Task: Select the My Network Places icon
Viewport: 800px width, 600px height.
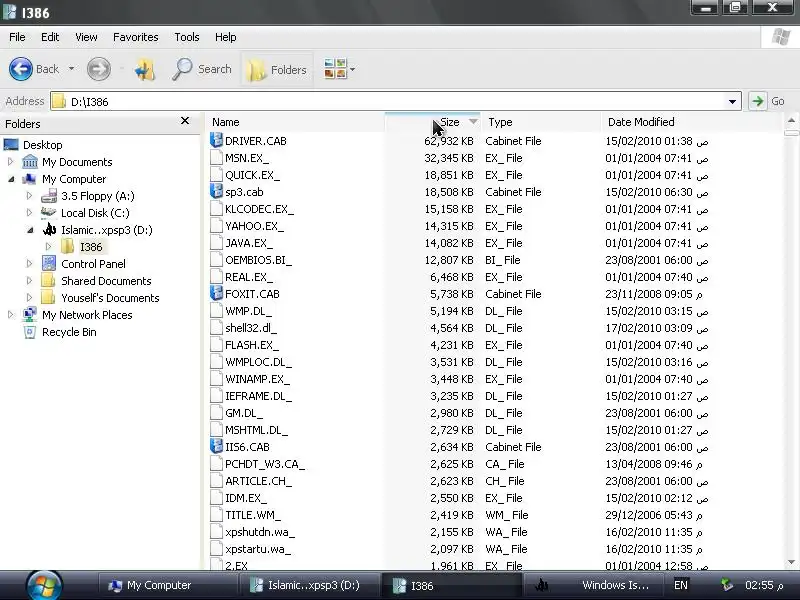Action: tap(30, 314)
